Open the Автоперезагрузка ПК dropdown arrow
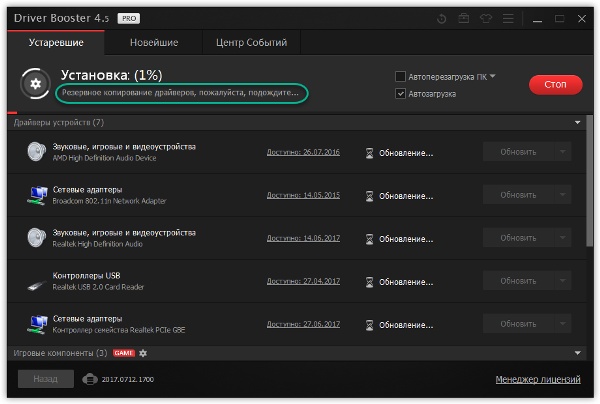The width and height of the screenshot is (600, 404). 492,76
